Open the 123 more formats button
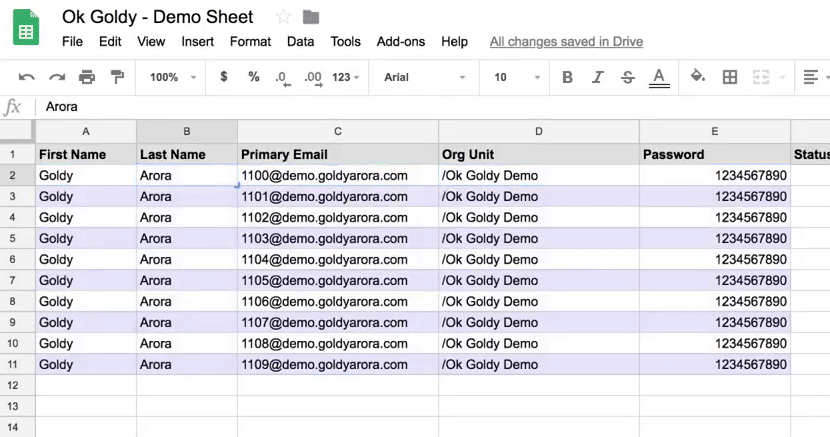 click(346, 77)
